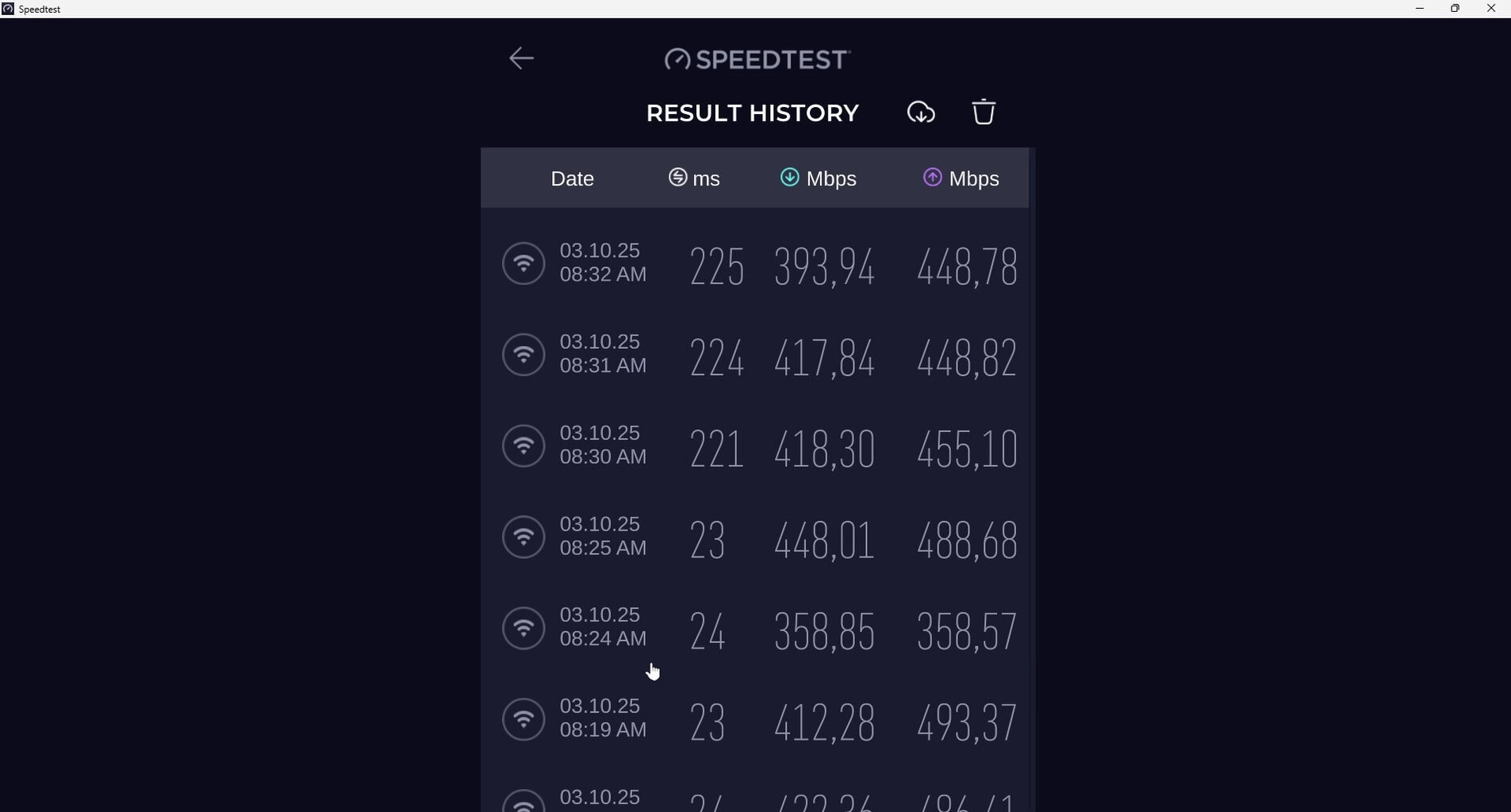Click the Wi-Fi icon for 08:30 AM result
Screen dimensions: 1511x812
523,446
